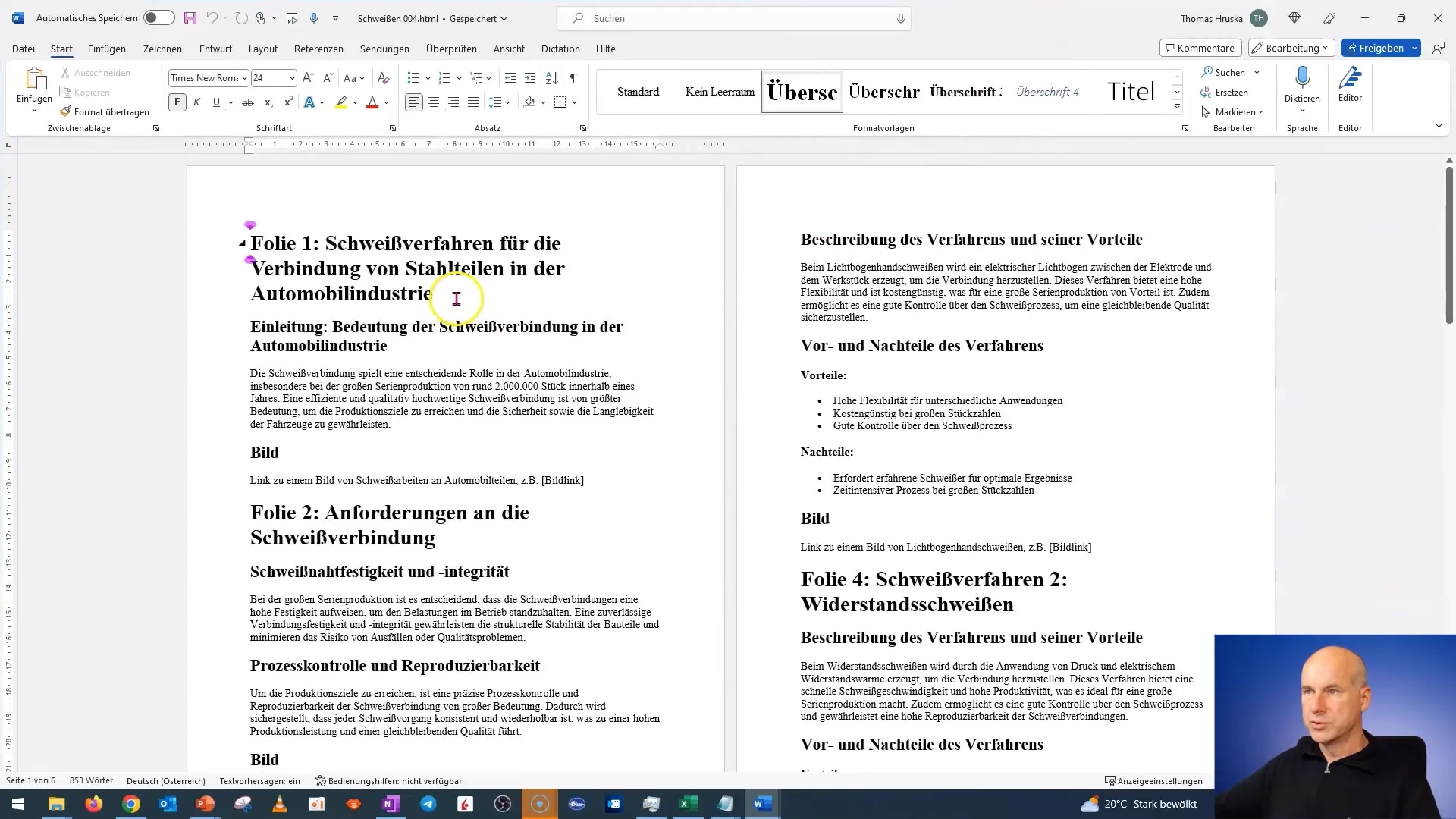Switch to the Zeichnen tab

tap(162, 49)
